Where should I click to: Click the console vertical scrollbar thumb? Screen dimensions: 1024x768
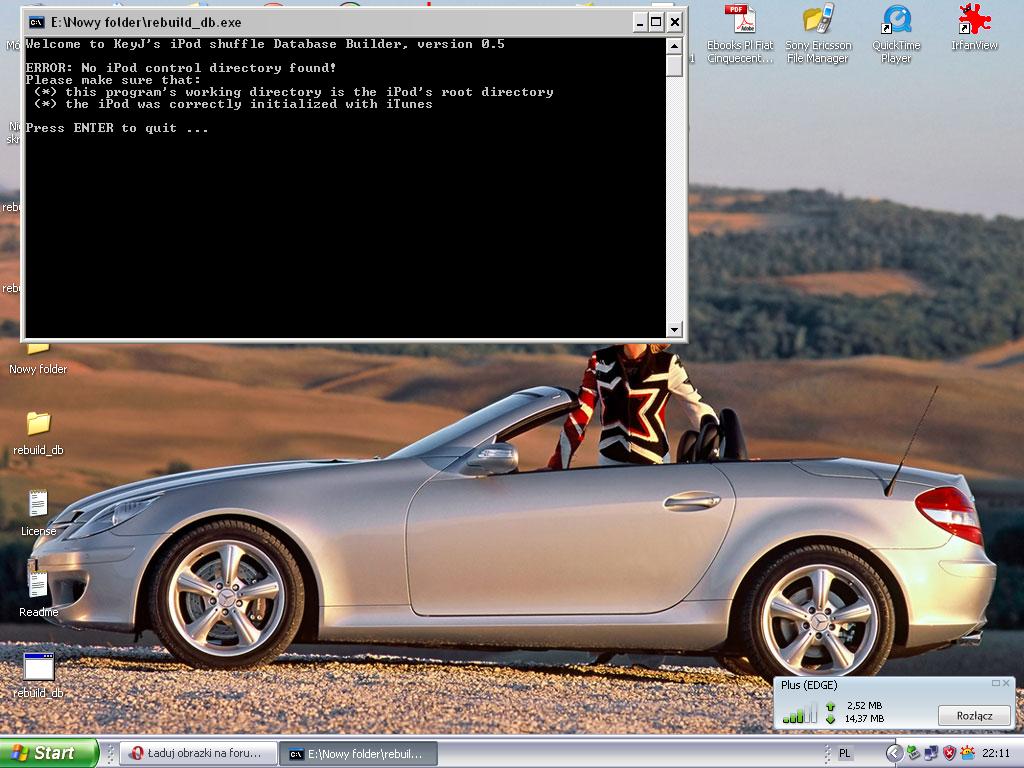[x=674, y=65]
